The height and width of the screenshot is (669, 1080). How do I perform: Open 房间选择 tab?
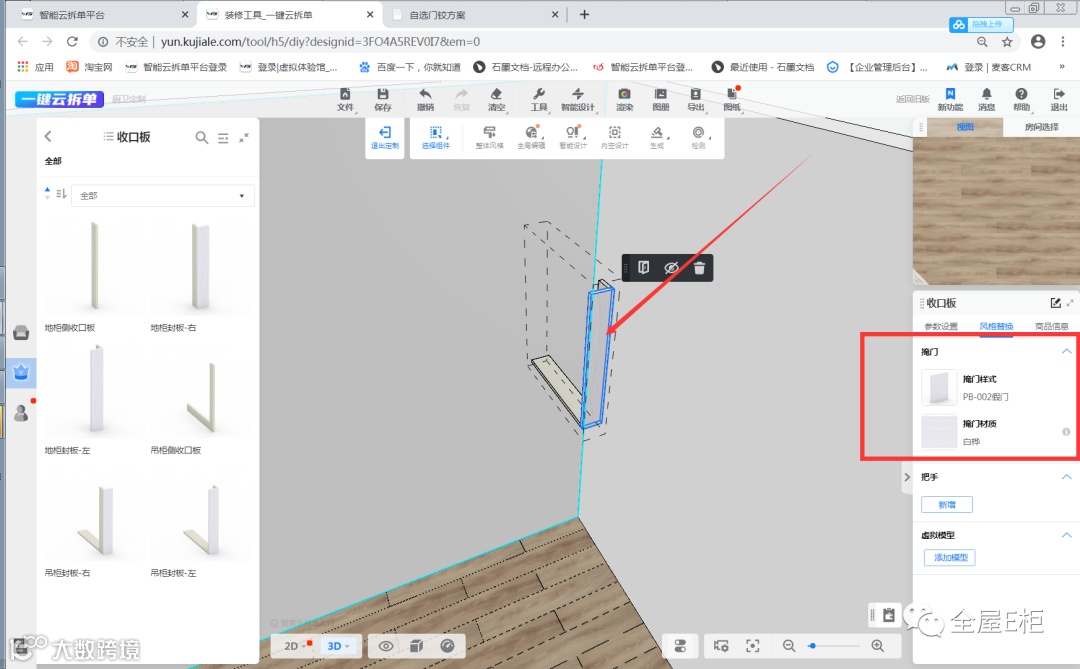[x=1041, y=127]
